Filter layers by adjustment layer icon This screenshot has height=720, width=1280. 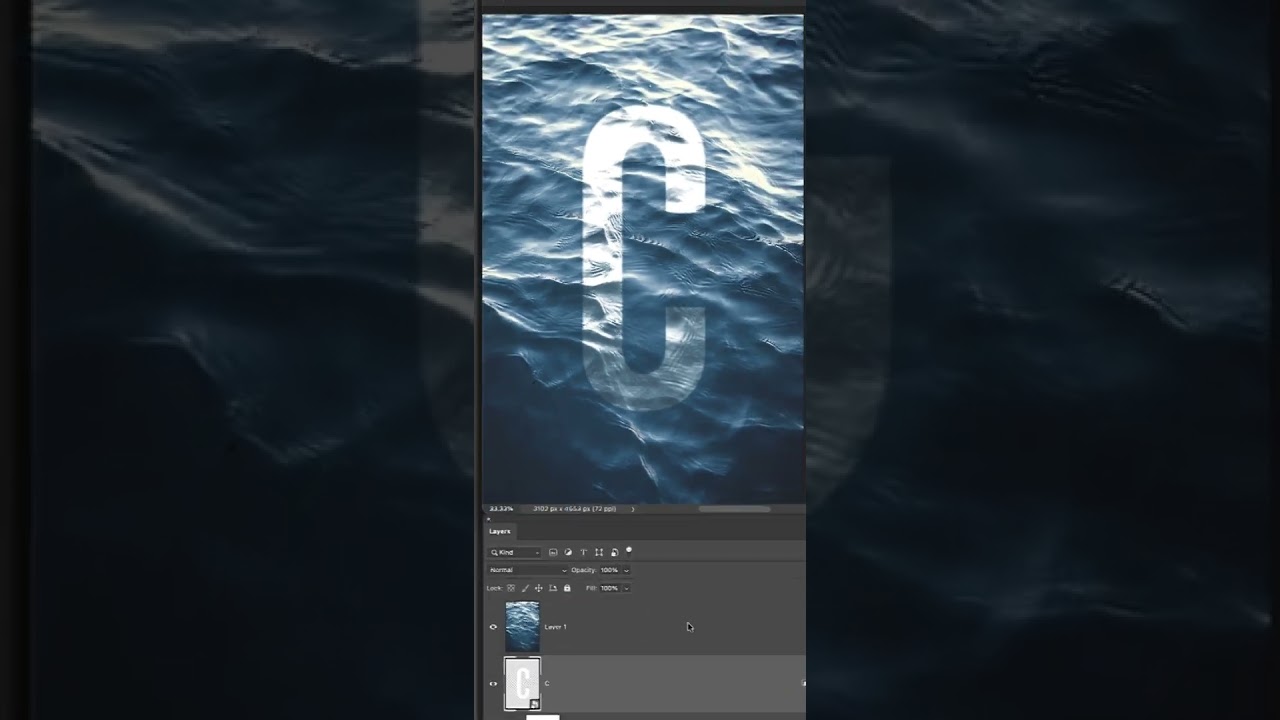click(x=568, y=552)
